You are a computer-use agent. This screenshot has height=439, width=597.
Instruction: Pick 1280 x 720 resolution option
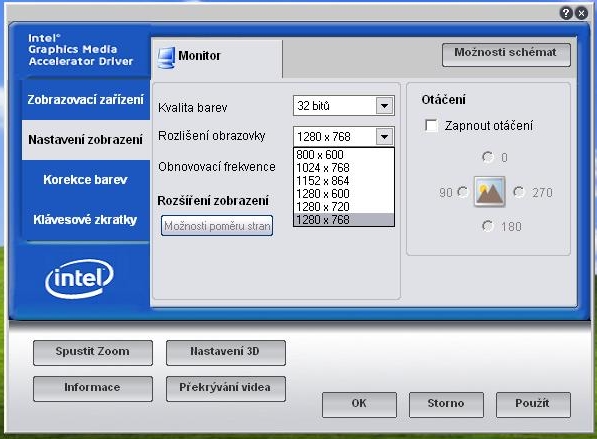344,206
